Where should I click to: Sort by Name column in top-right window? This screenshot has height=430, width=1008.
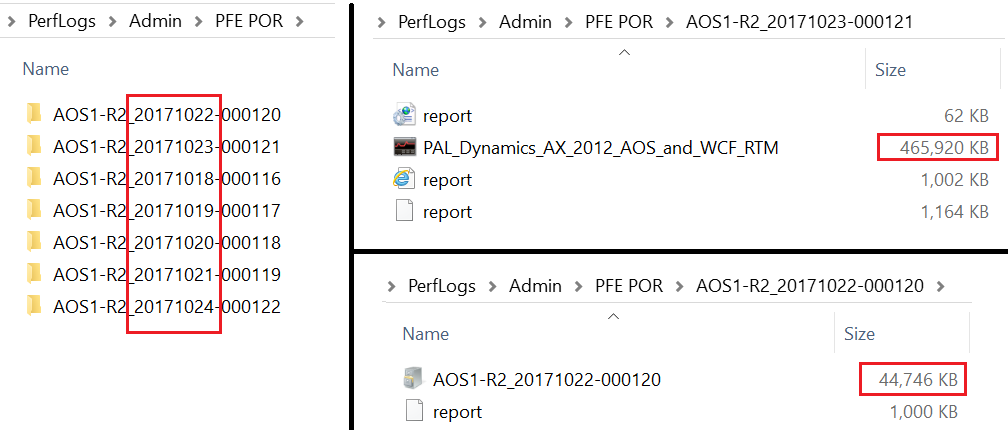pyautogui.click(x=416, y=69)
